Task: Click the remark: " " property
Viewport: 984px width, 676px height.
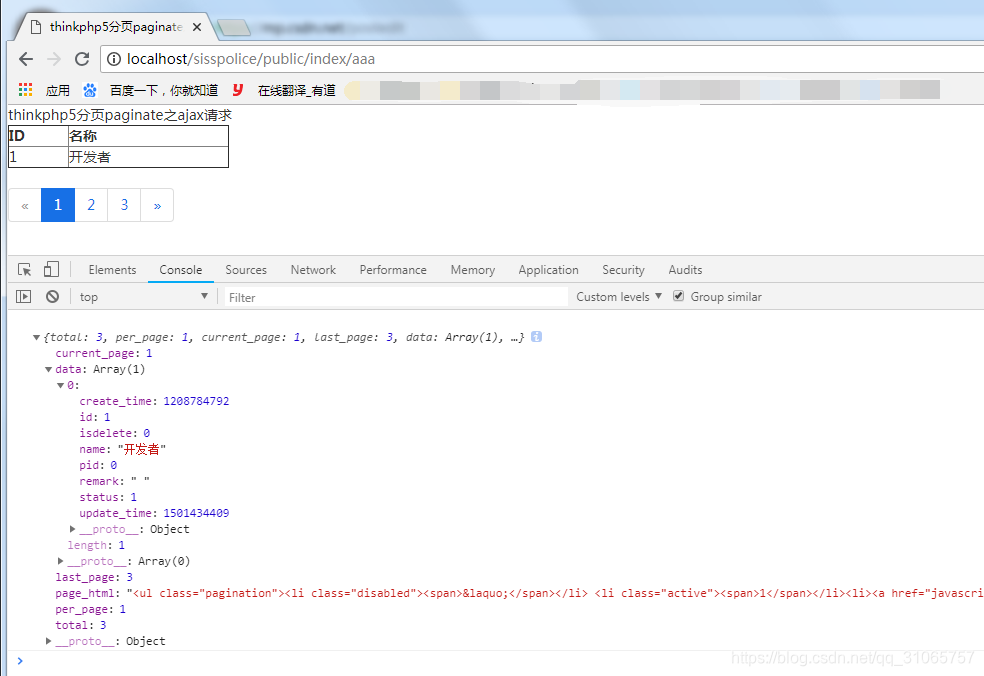Action: [114, 481]
